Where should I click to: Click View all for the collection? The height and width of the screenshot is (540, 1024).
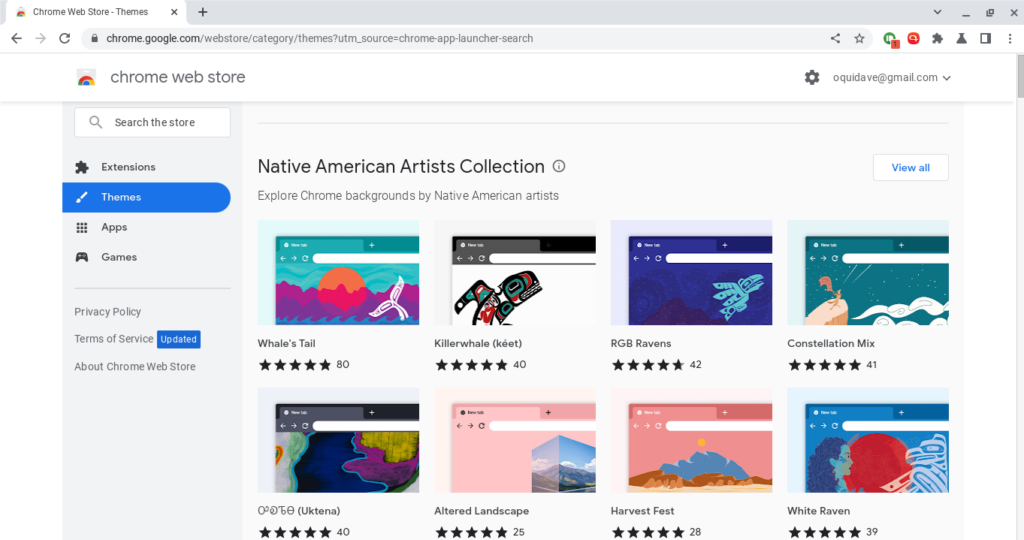click(910, 168)
